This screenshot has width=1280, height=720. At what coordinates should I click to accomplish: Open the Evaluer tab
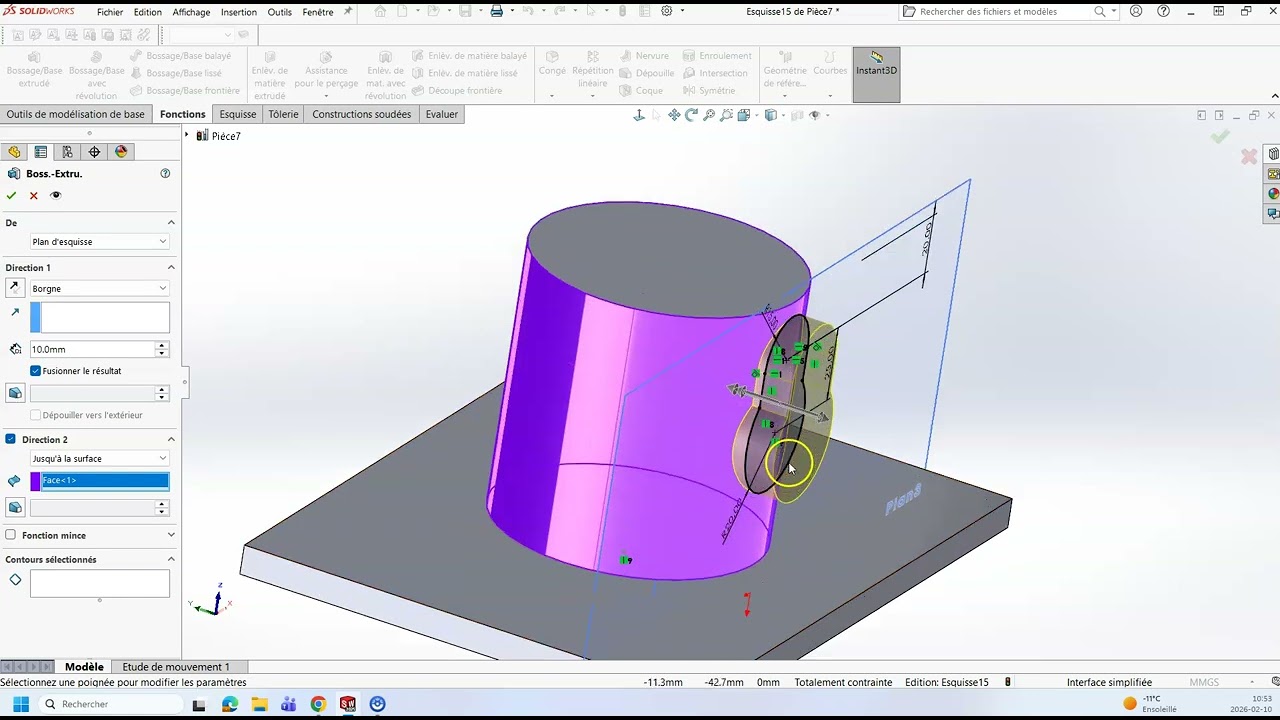(442, 114)
